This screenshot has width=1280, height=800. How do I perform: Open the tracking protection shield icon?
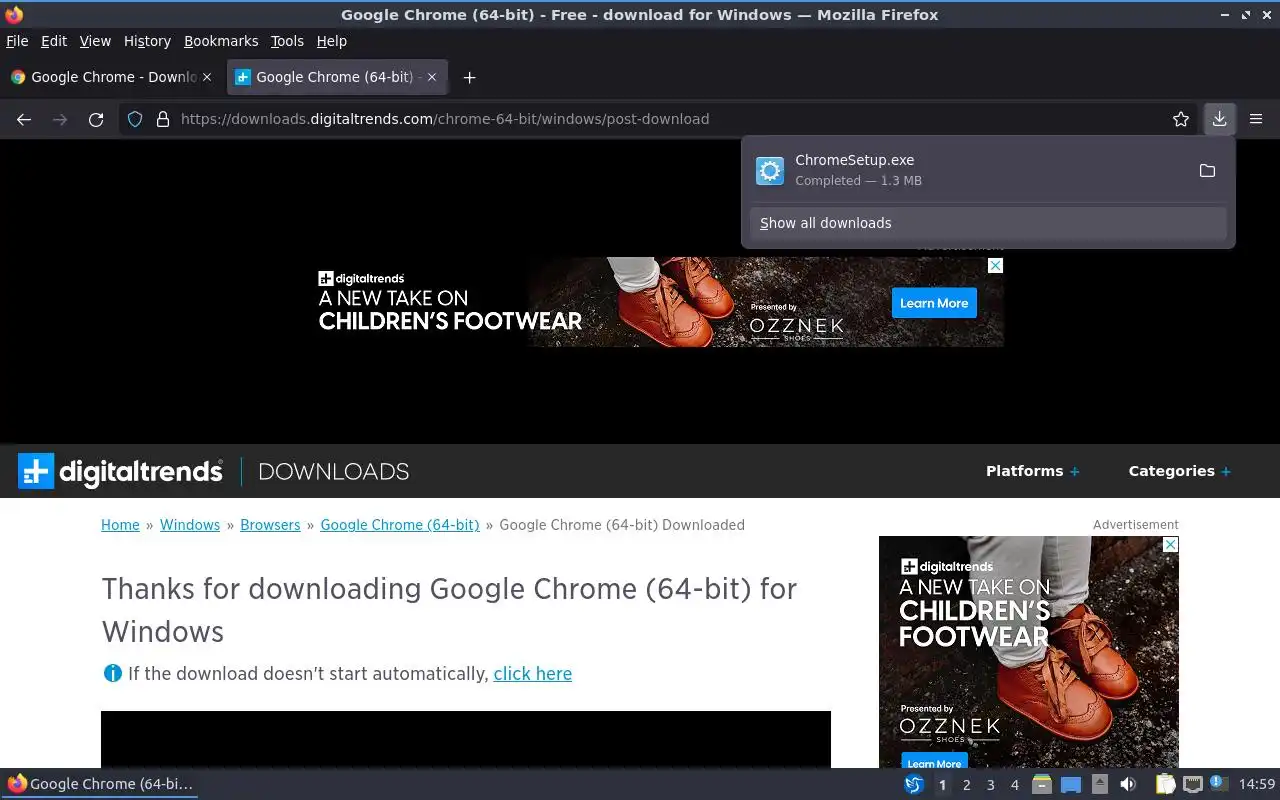(136, 119)
